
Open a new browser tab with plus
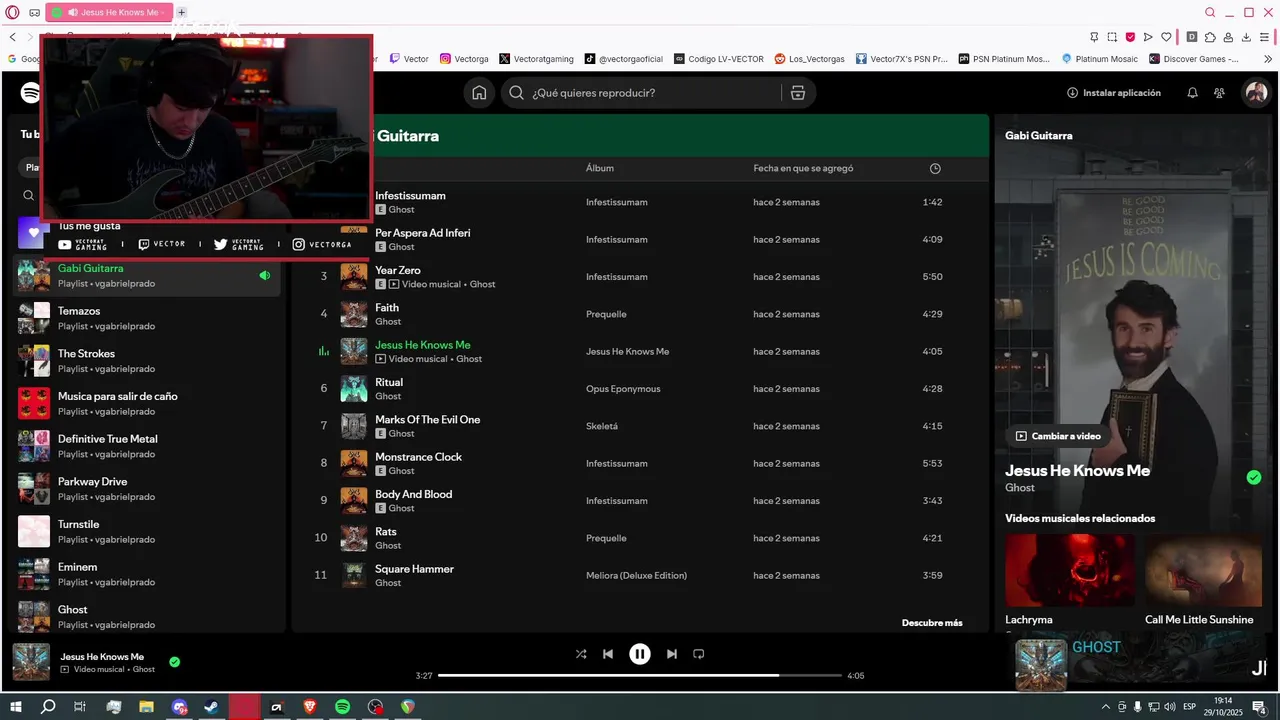pyautogui.click(x=181, y=12)
